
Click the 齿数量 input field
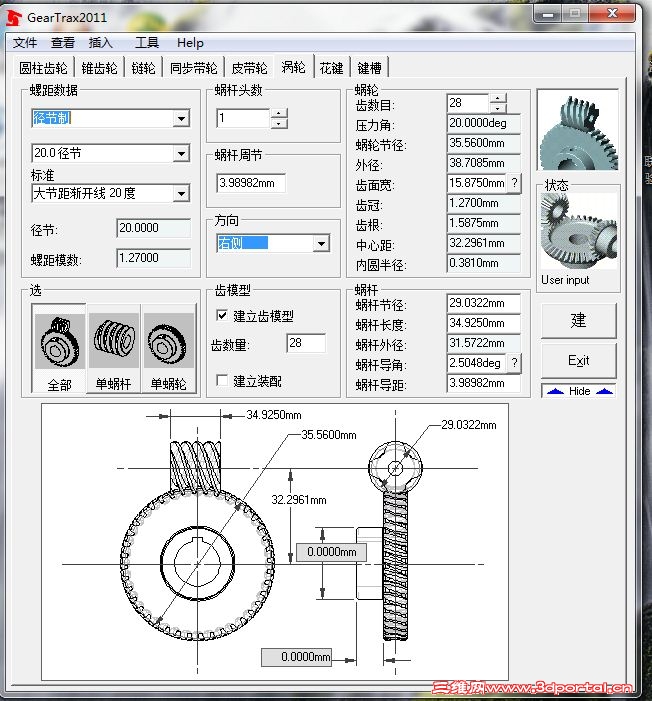pos(306,343)
